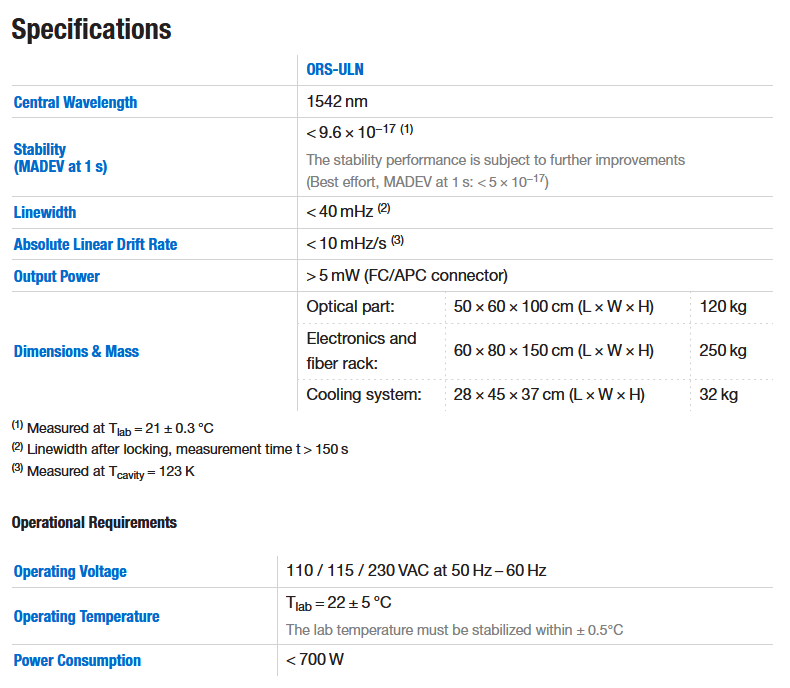Click the 1542 nm value
This screenshot has width=790, height=688.
[338, 102]
